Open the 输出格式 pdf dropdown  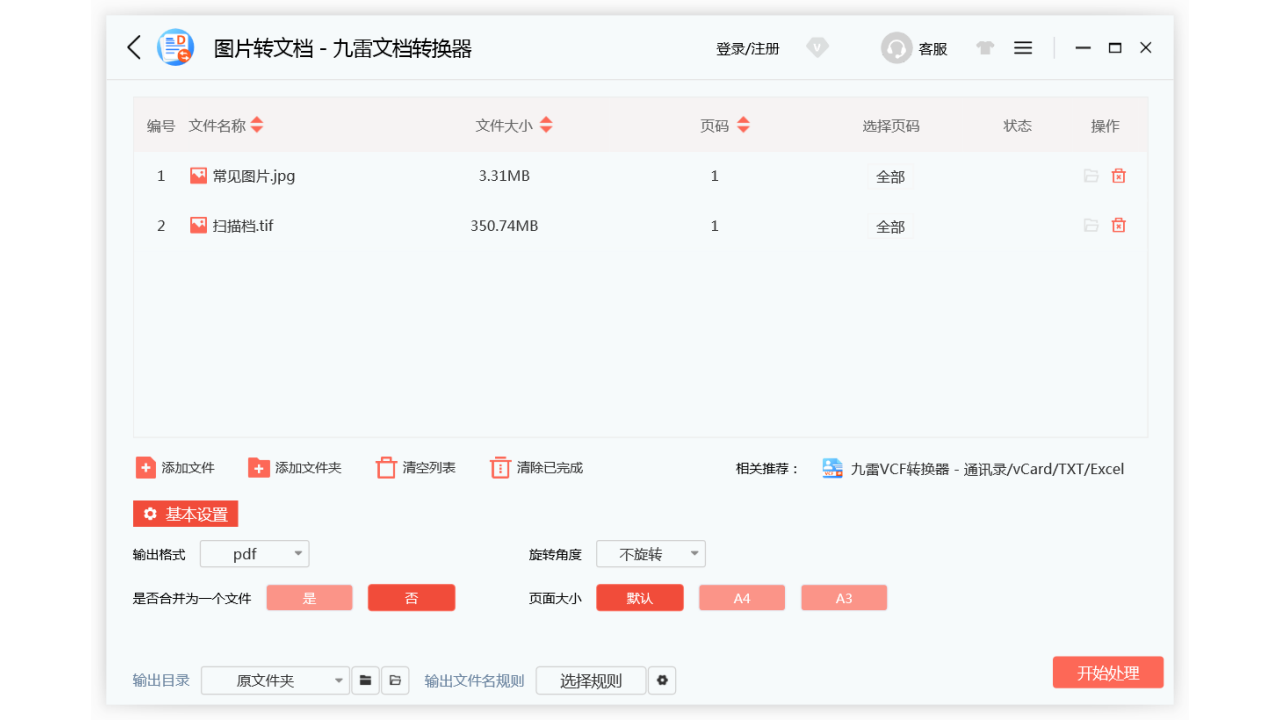255,553
